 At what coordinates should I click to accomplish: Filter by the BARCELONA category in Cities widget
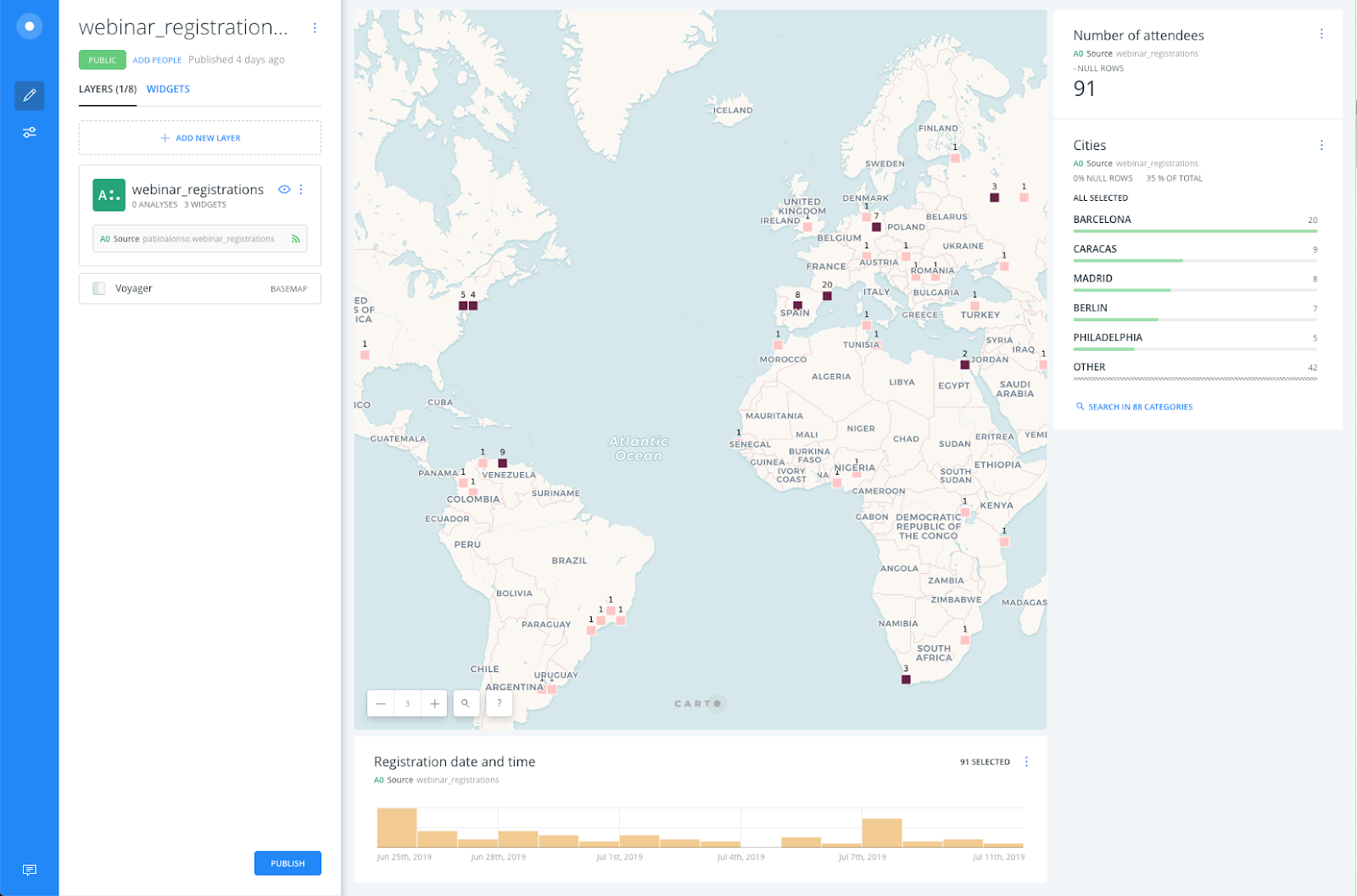1102,219
